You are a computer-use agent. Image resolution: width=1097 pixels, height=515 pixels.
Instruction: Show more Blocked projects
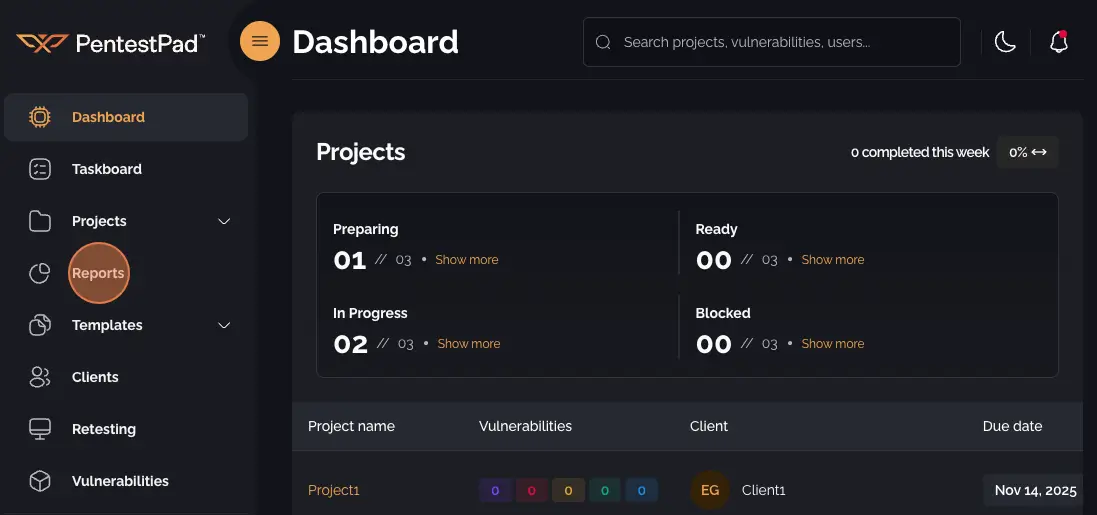pos(833,344)
